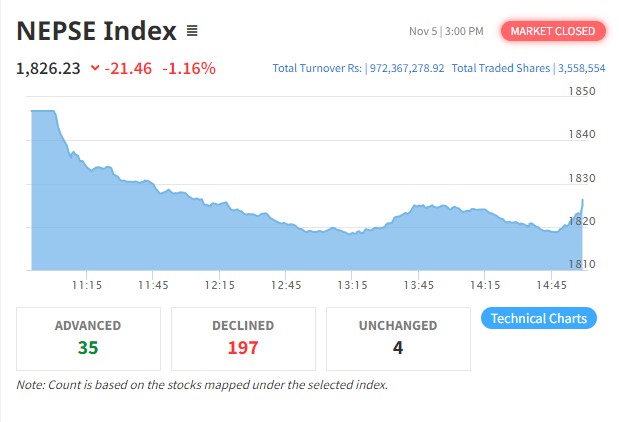Click the 972,367,278.92 turnover amount
The width and height of the screenshot is (619, 422).
pos(408,68)
